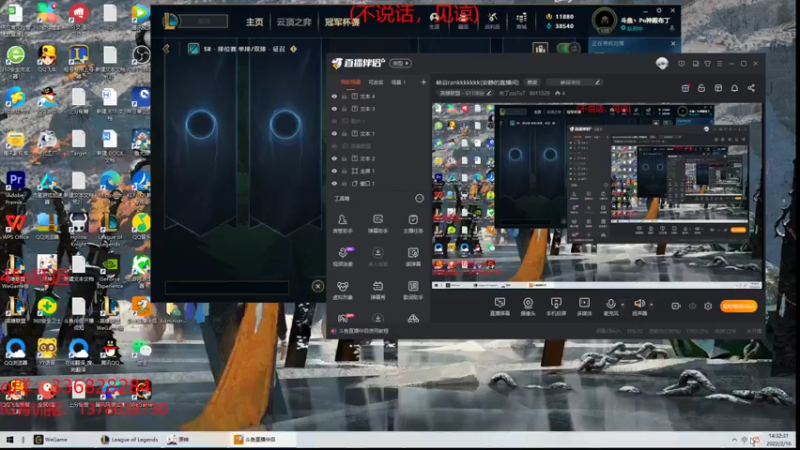The height and width of the screenshot is (450, 800).
Task: Select the second scene tab
Action: 376,82
